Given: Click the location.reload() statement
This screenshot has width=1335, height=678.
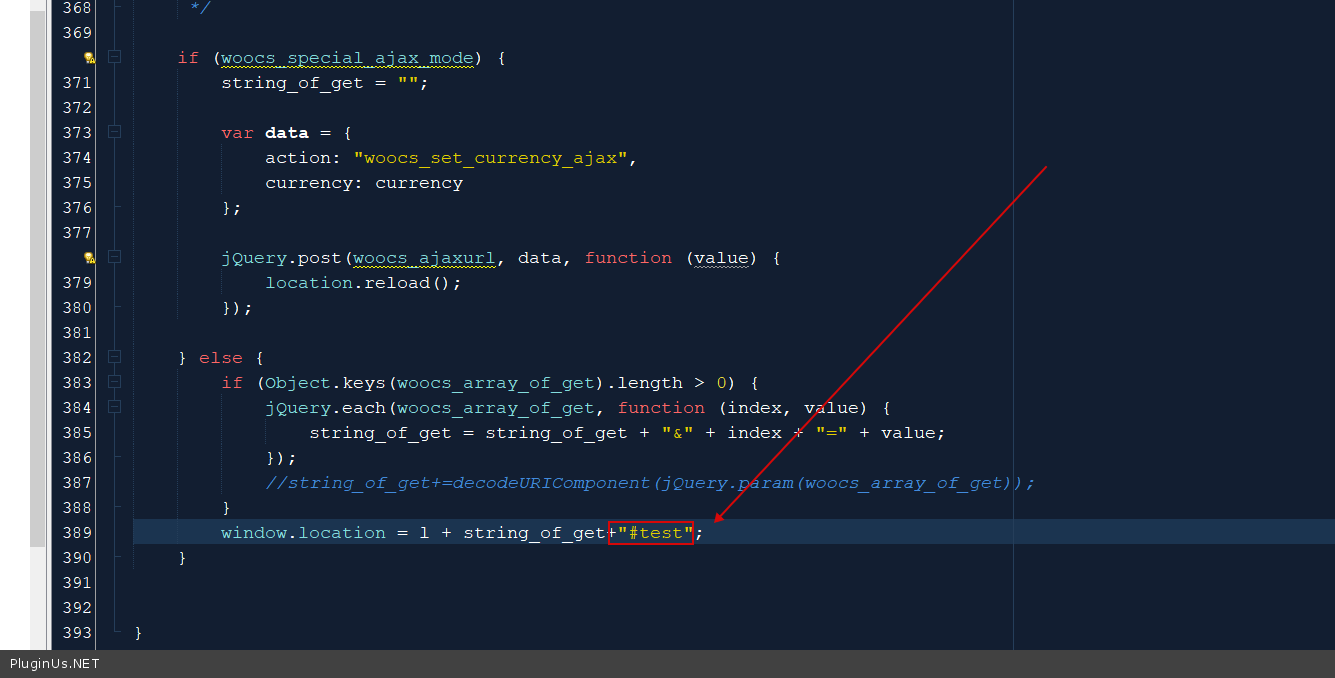Looking at the screenshot, I should pyautogui.click(x=363, y=283).
